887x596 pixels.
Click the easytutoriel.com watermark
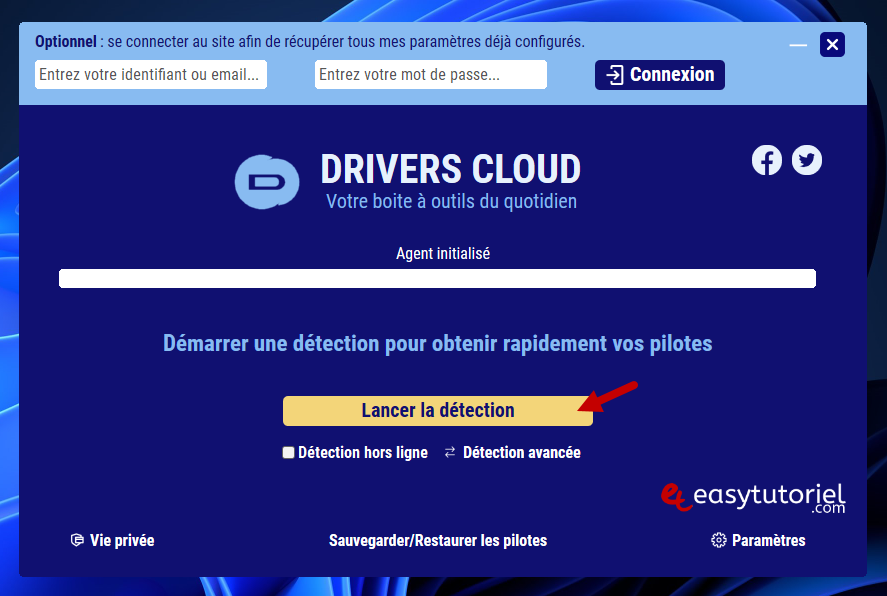(x=755, y=497)
